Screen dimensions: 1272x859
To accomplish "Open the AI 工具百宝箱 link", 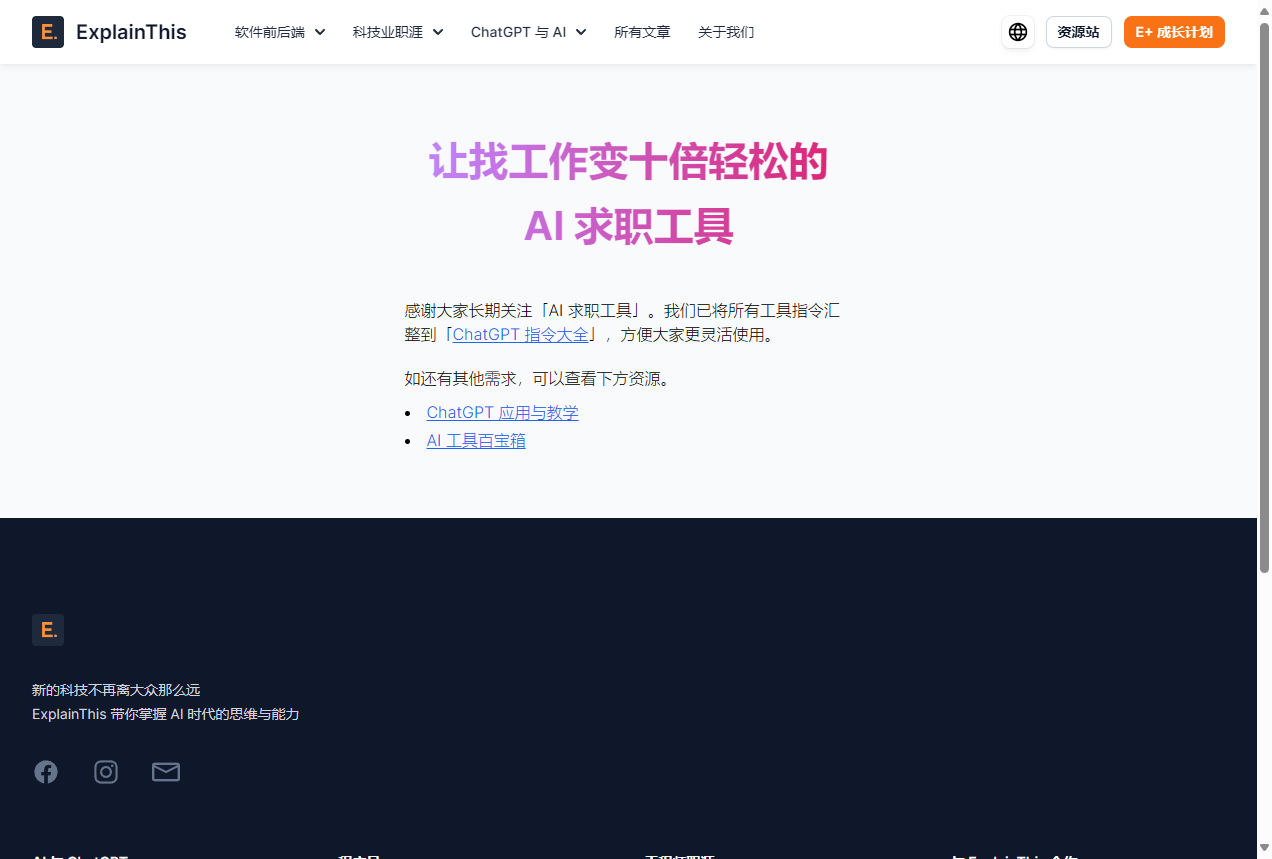I will pos(476,441).
